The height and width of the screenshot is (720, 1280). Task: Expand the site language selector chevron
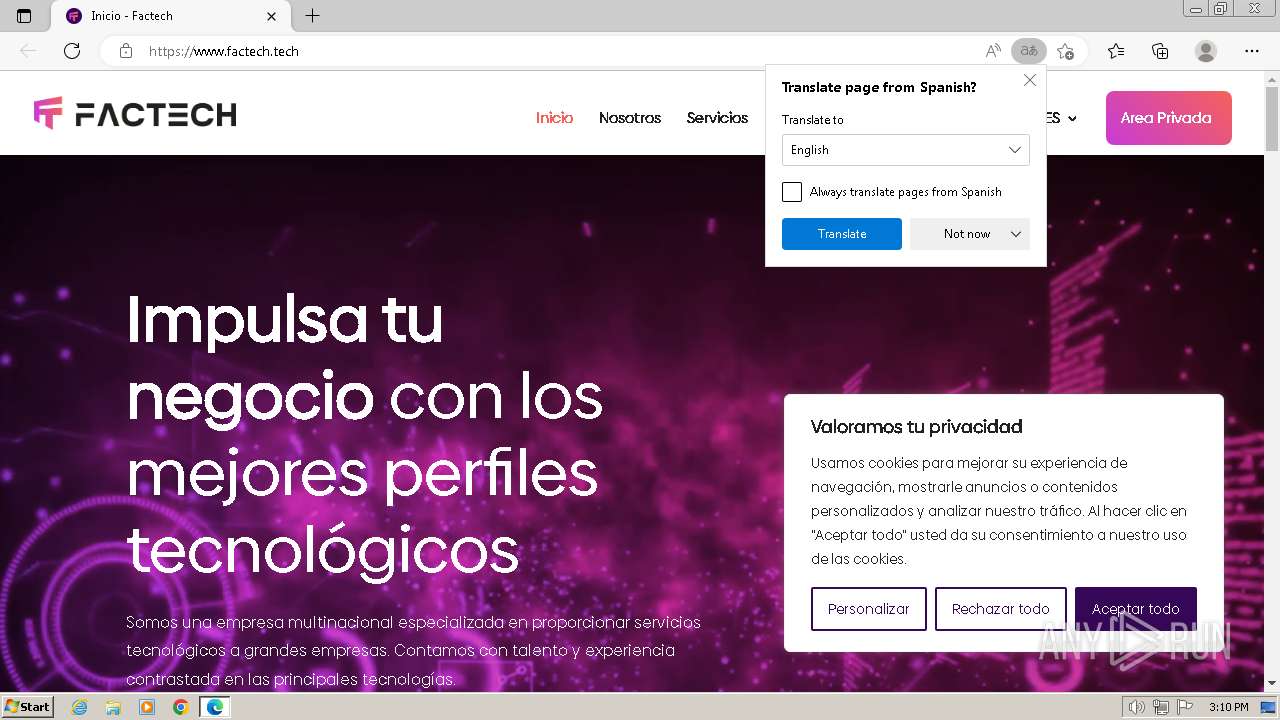(x=1072, y=118)
